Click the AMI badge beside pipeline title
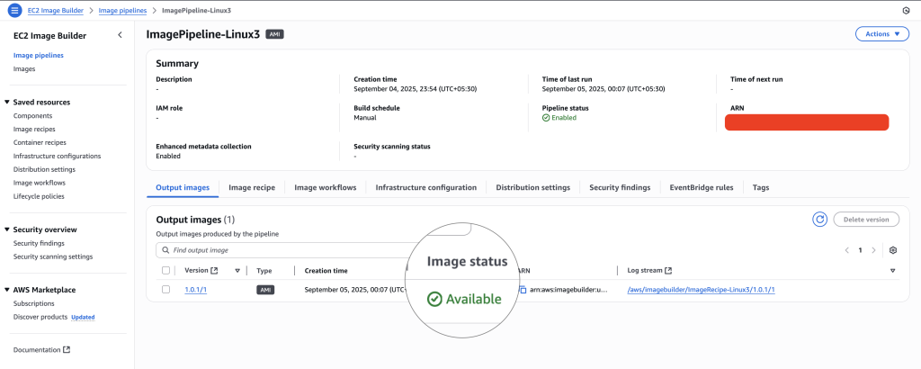 [275, 35]
